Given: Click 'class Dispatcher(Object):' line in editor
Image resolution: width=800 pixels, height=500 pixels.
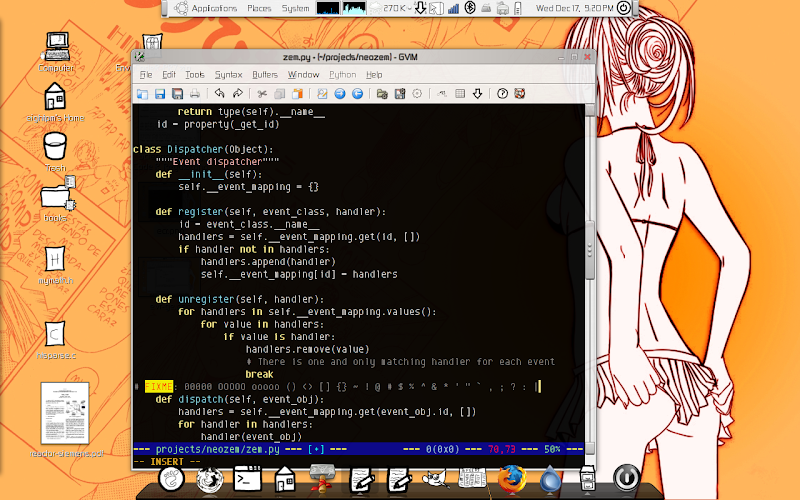Looking at the screenshot, I should (x=203, y=149).
